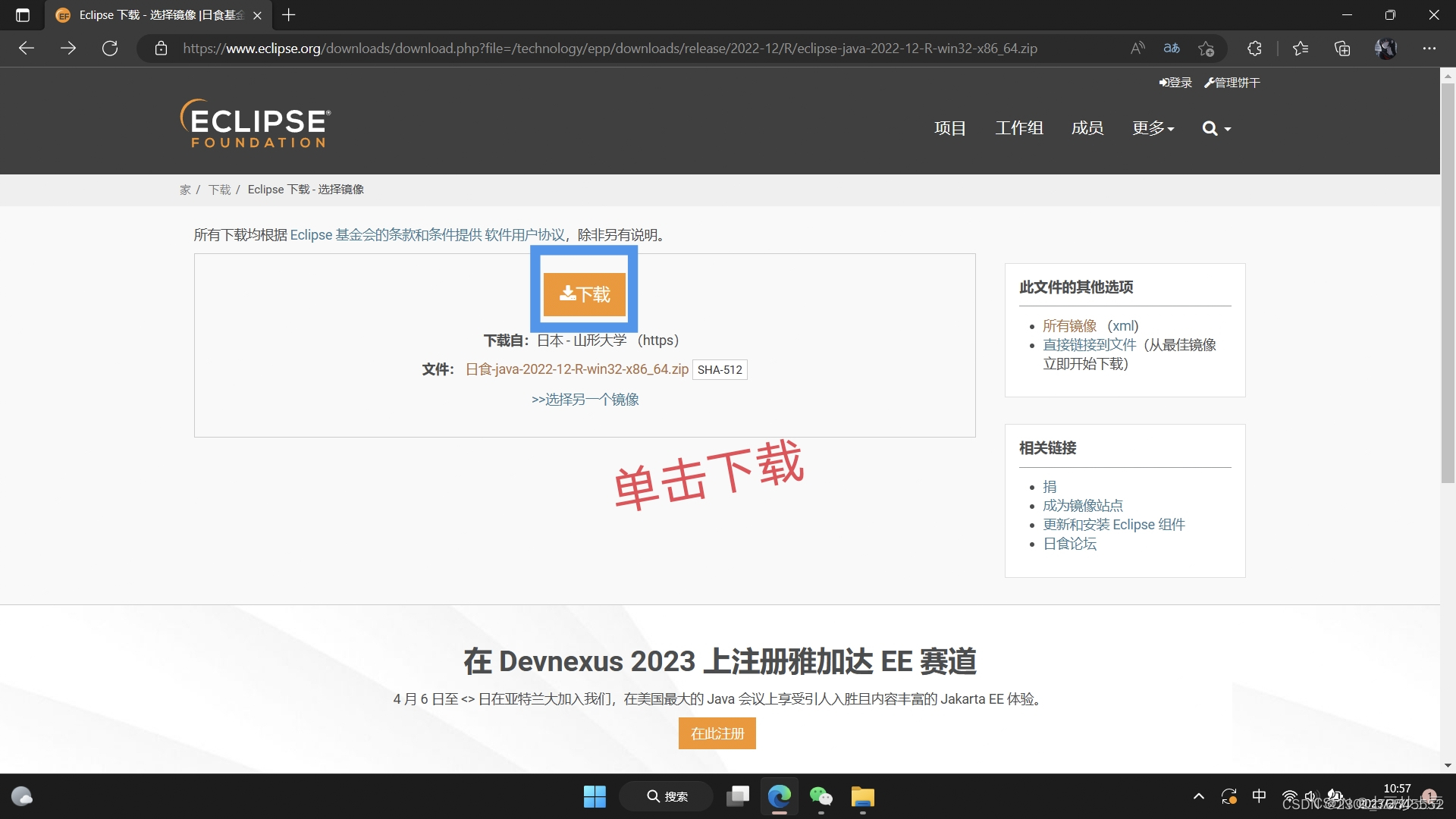
Task: Open the browser extensions puzzle icon
Action: (x=1254, y=49)
